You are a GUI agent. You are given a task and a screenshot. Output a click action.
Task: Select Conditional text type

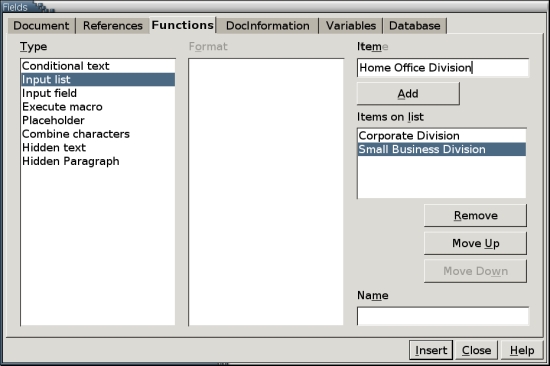pyautogui.click(x=98, y=66)
